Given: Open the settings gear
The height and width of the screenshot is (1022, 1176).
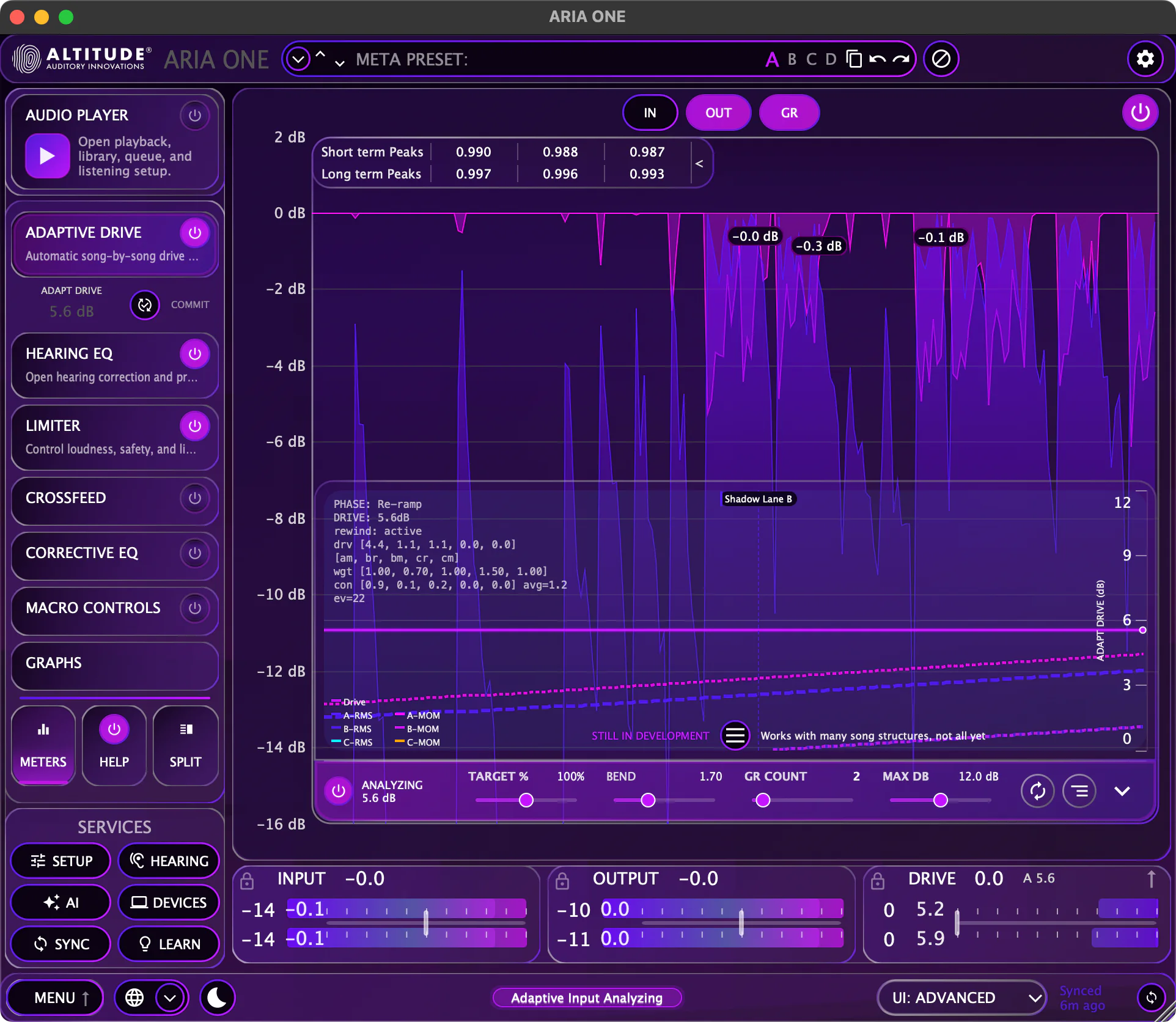Looking at the screenshot, I should pyautogui.click(x=1144, y=59).
